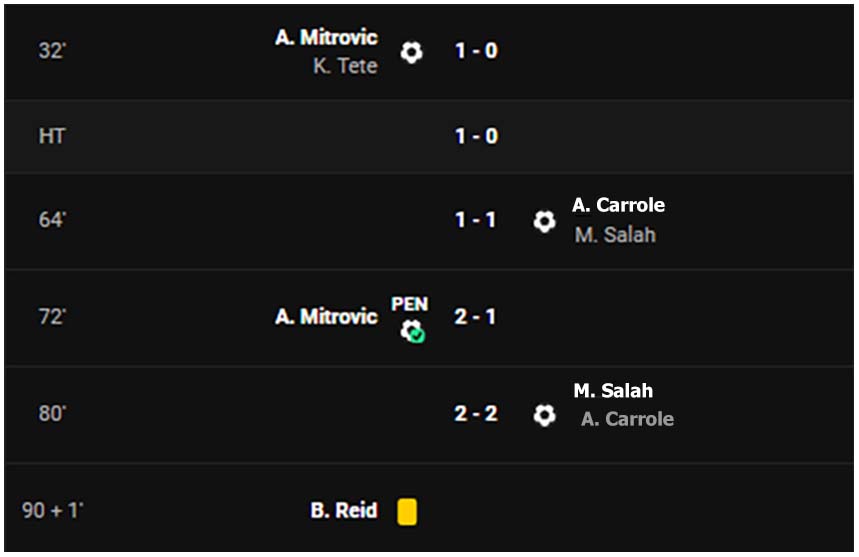Select A. Carrole assist at 80'
The height and width of the screenshot is (557, 859).
click(627, 419)
